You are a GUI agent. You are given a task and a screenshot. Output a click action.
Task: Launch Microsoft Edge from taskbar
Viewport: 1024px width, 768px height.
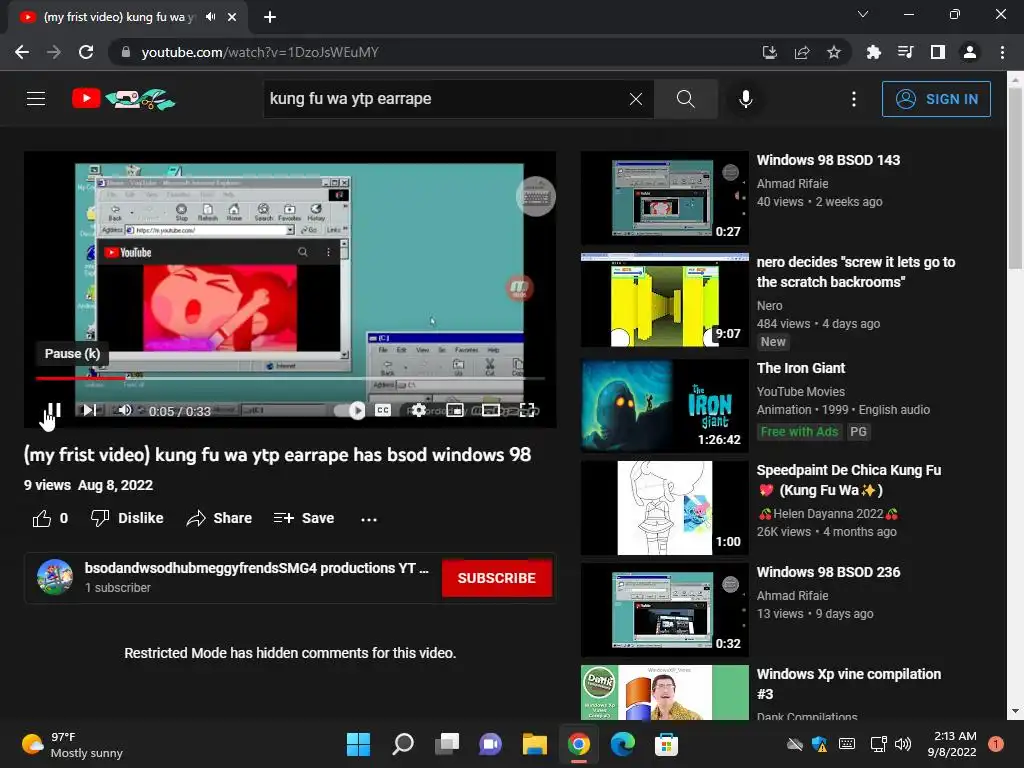point(622,744)
